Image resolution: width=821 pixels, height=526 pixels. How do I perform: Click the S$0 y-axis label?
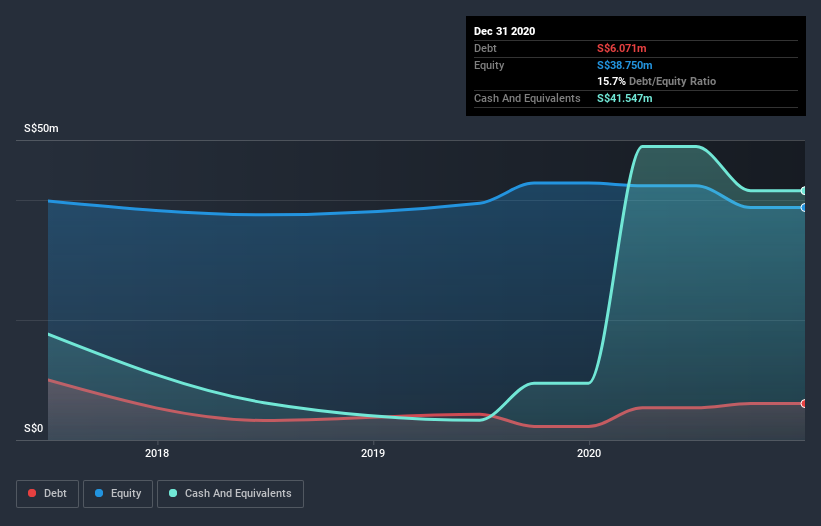click(34, 428)
